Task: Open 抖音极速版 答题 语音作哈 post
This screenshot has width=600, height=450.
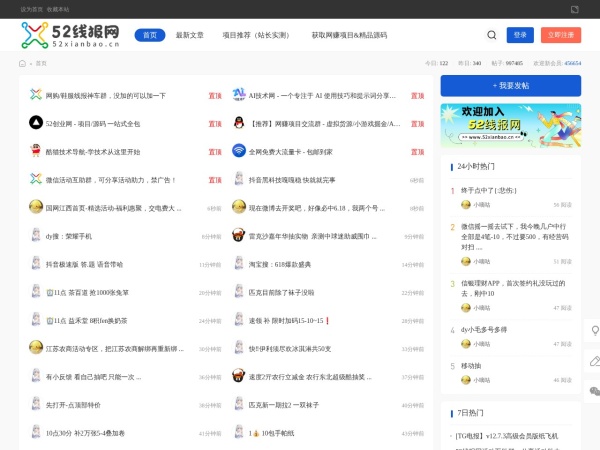Action: point(84,264)
